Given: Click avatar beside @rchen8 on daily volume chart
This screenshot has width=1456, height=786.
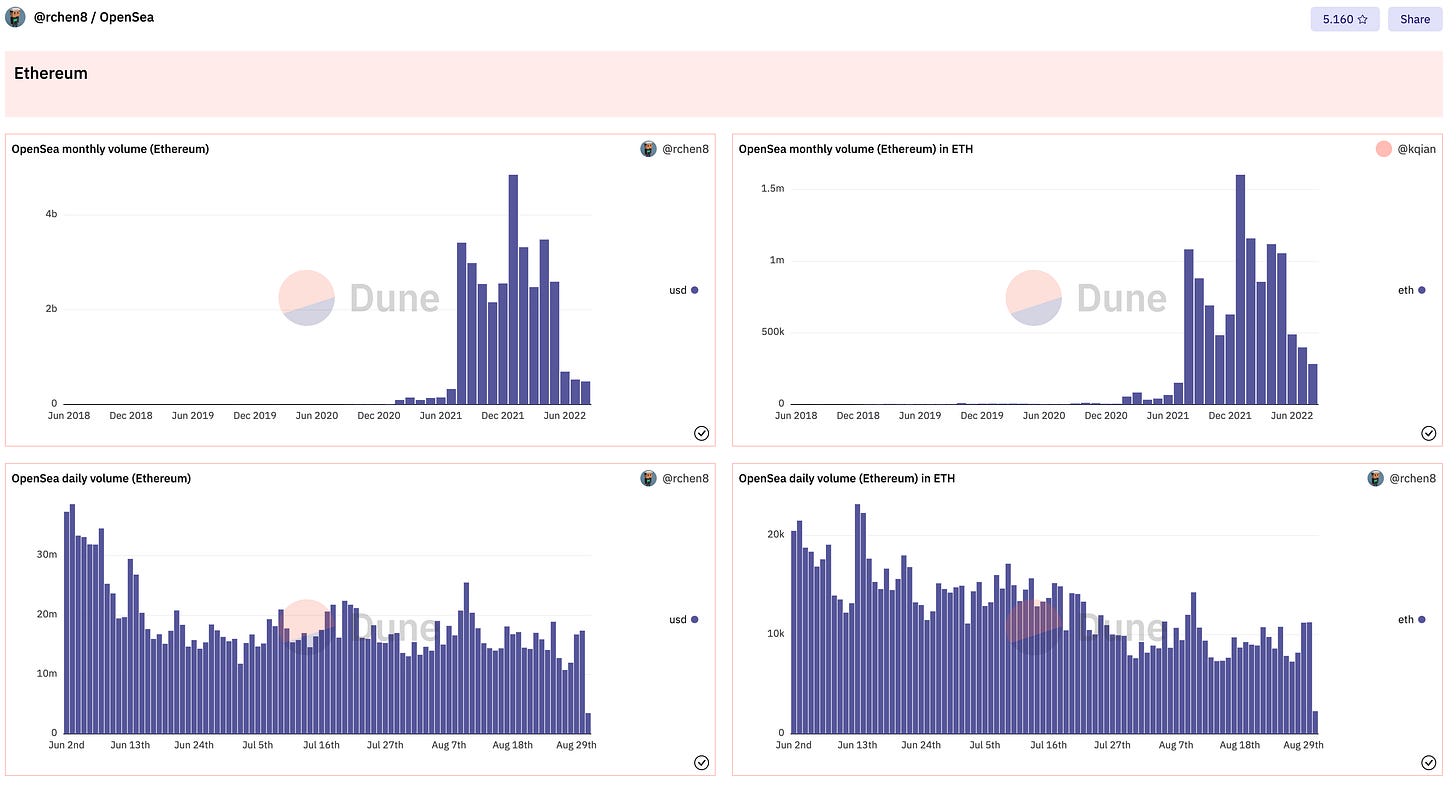Looking at the screenshot, I should click(649, 479).
